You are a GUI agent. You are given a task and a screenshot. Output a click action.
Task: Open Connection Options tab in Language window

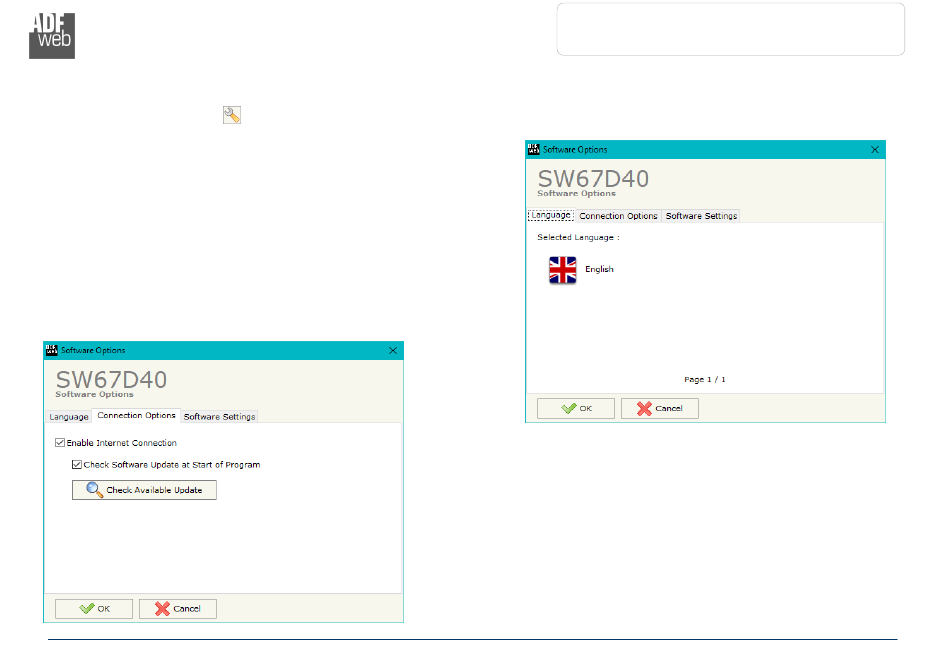(x=618, y=216)
